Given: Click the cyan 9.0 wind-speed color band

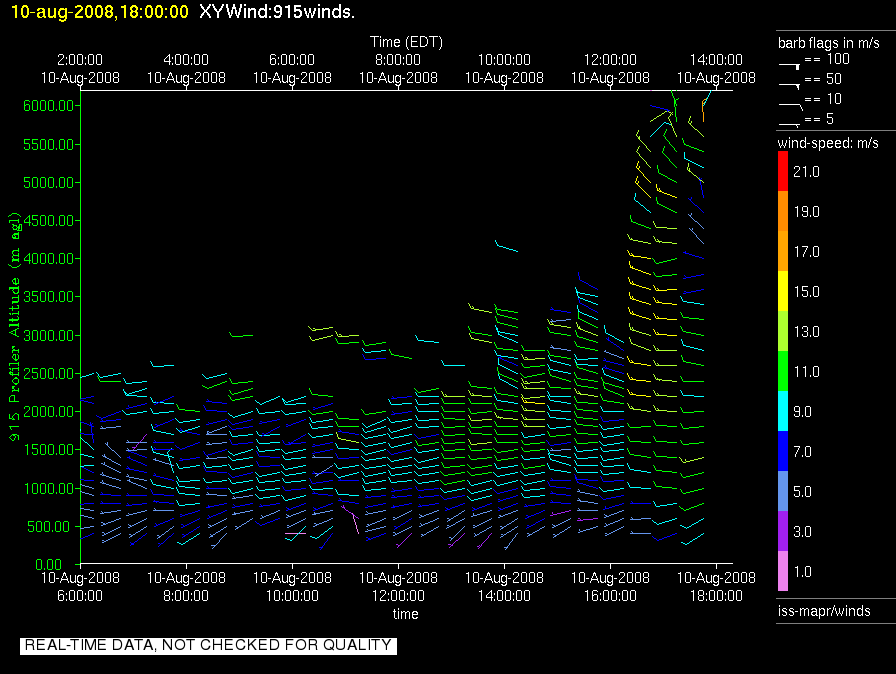Looking at the screenshot, I should pyautogui.click(x=783, y=411).
